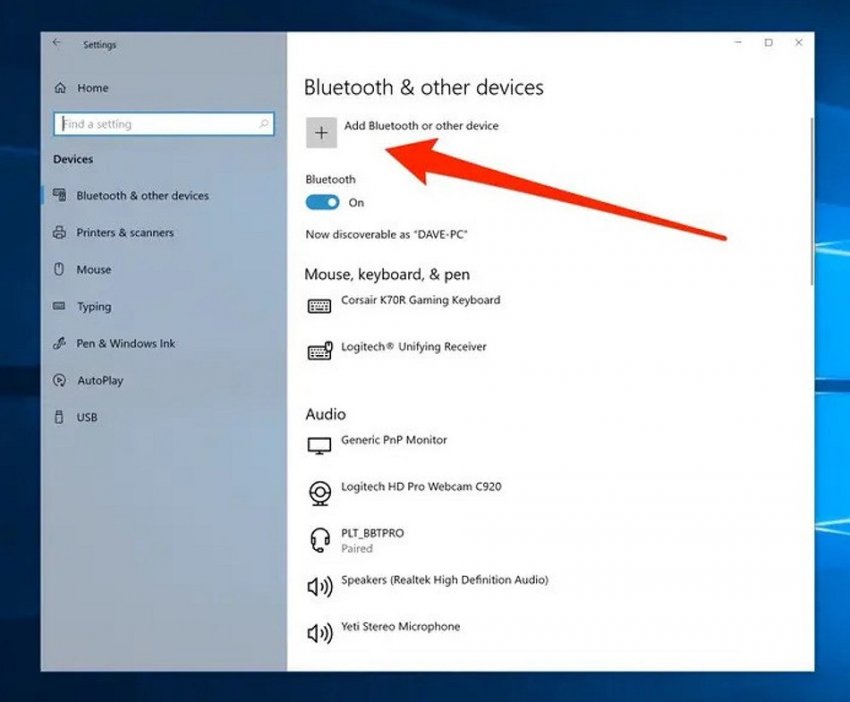Open the Typing settings section

coord(94,307)
